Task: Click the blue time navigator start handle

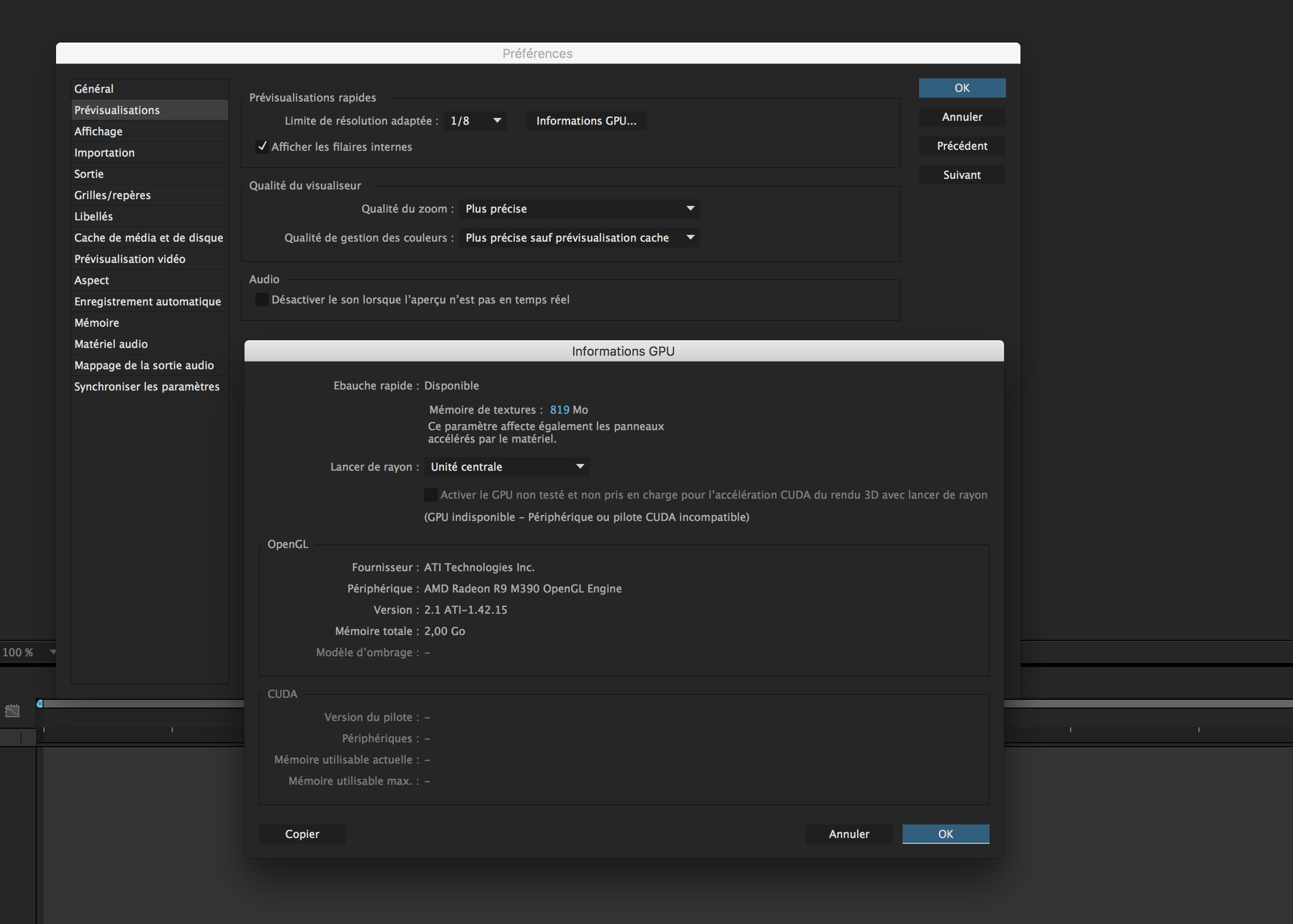Action: (40, 704)
